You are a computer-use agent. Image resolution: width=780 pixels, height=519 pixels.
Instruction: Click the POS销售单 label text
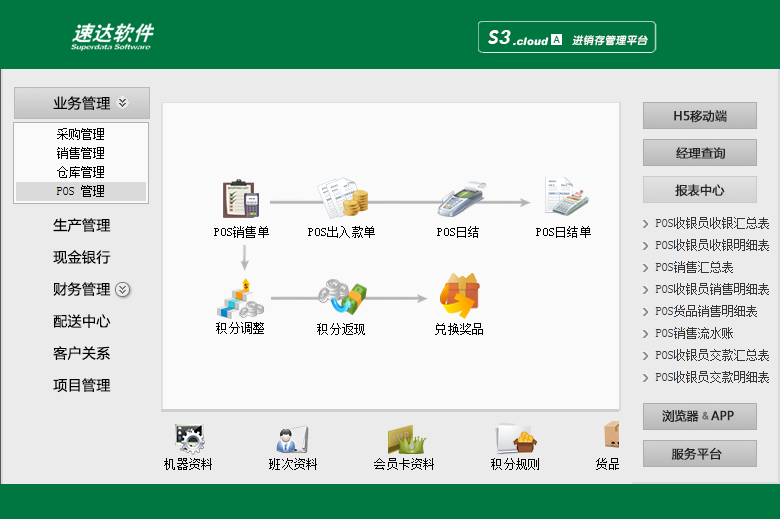(241, 232)
